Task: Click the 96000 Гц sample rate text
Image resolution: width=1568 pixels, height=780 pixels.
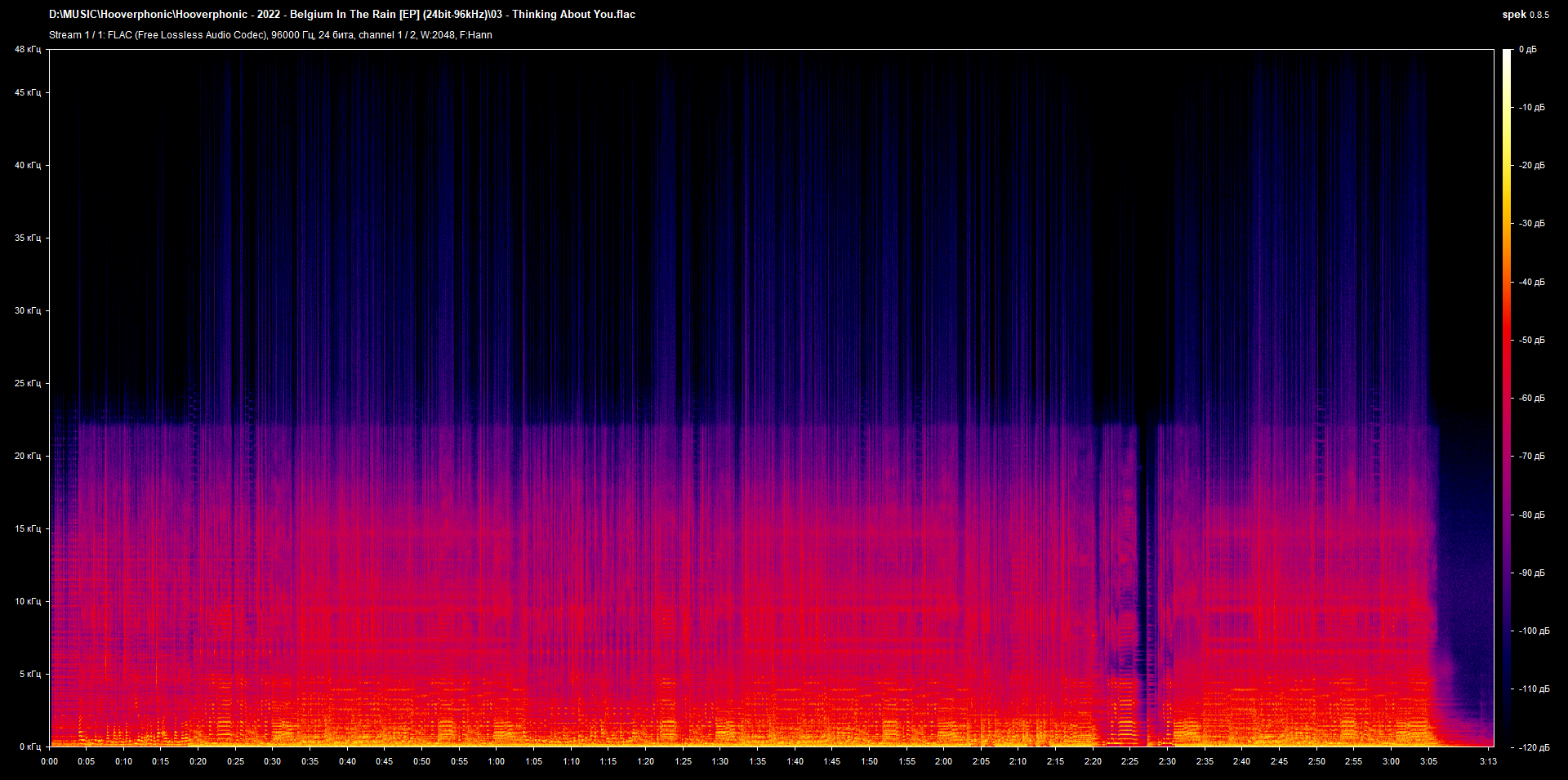Action: [290, 35]
